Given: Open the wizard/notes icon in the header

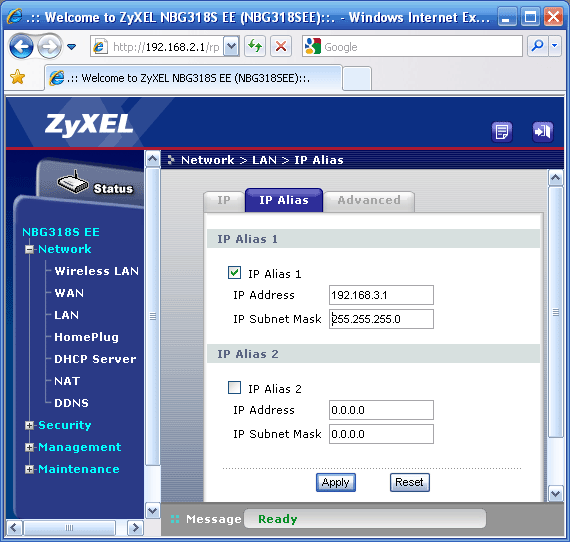Looking at the screenshot, I should (x=502, y=132).
